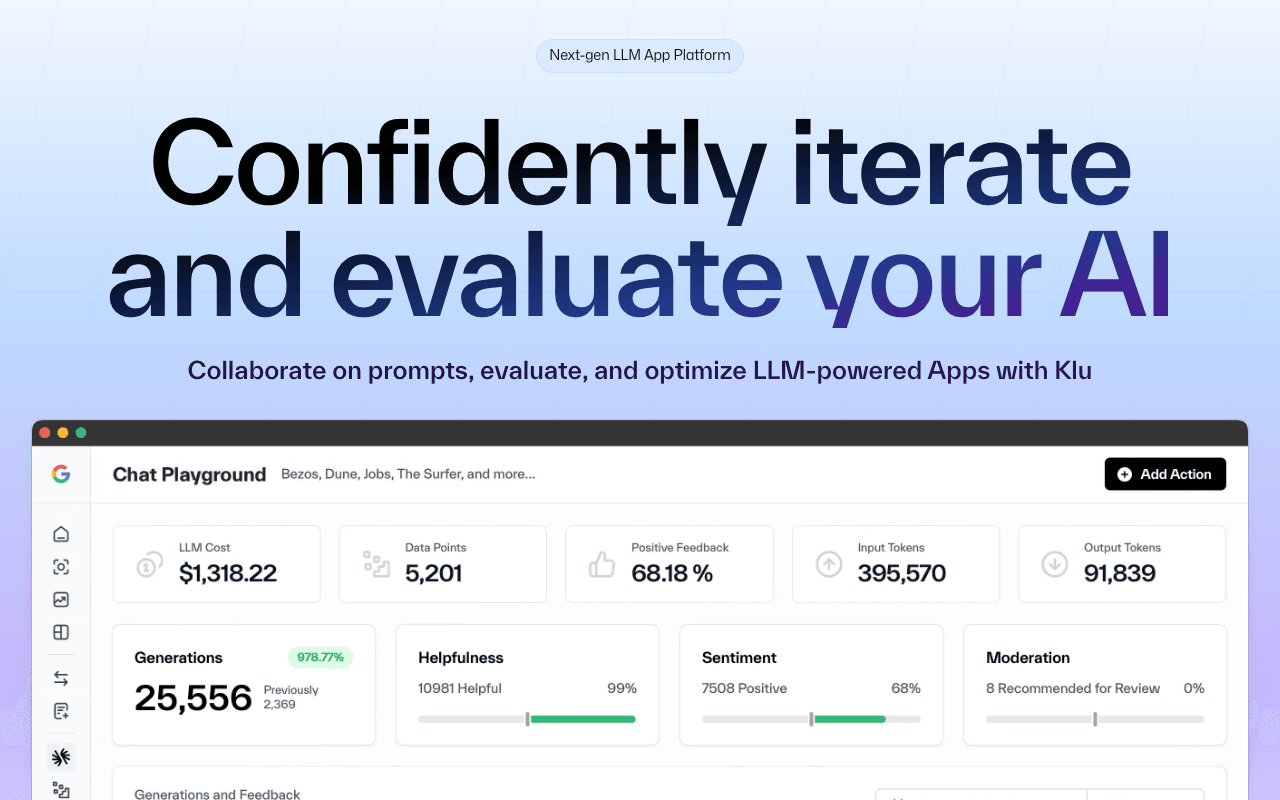The image size is (1280, 800).
Task: Click the 'Generations and Feedback' heading
Action: tap(217, 794)
